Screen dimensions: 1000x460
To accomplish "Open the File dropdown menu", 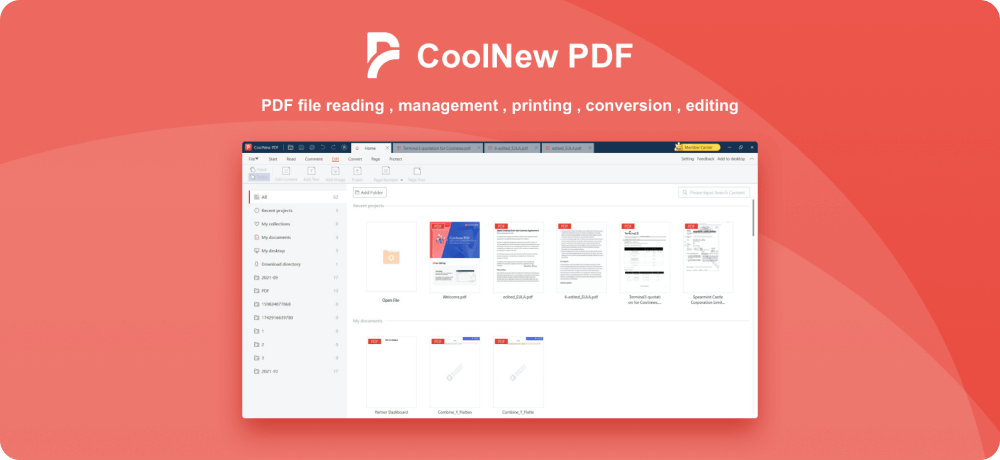I will coord(253,159).
